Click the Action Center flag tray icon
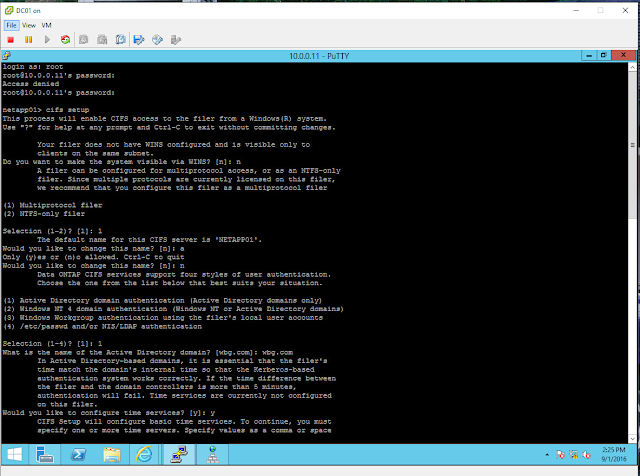Viewport: 640px width, 476px height. [x=560, y=454]
